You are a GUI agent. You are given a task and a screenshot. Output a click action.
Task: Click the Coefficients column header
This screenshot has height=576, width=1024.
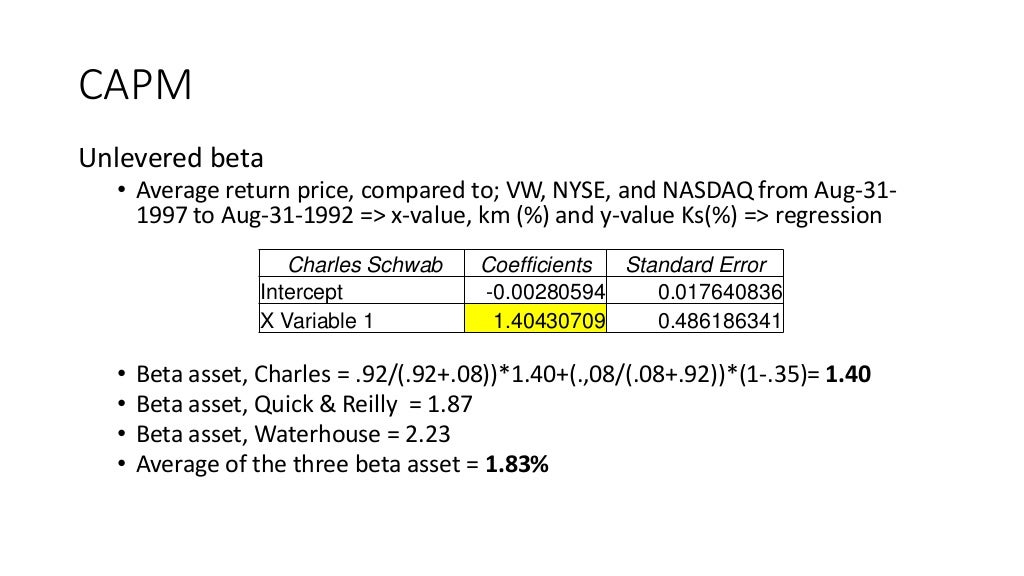[536, 264]
